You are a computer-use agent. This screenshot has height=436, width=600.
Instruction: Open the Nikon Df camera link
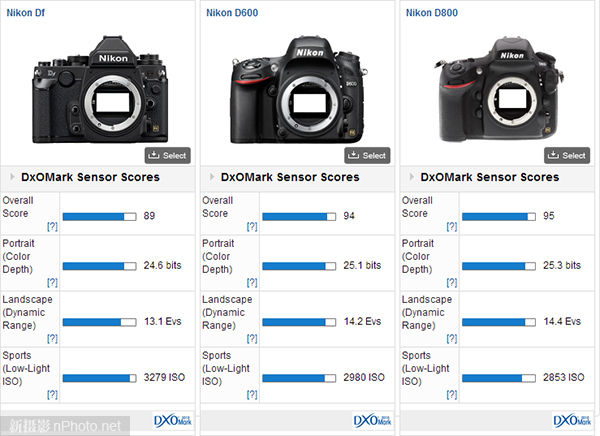[26, 13]
